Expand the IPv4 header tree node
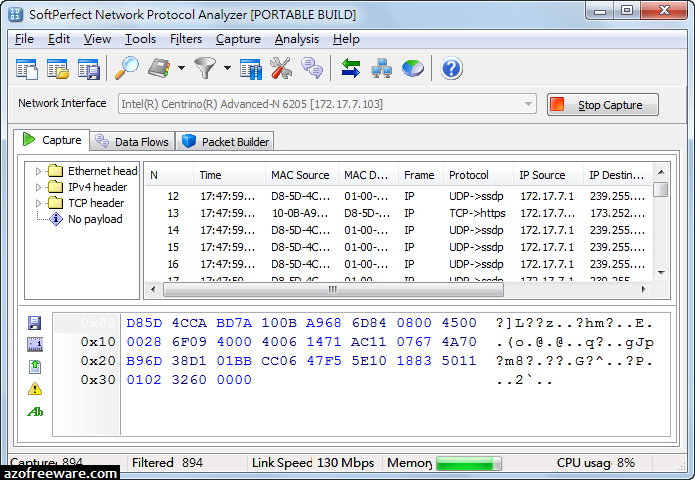 tap(38, 187)
